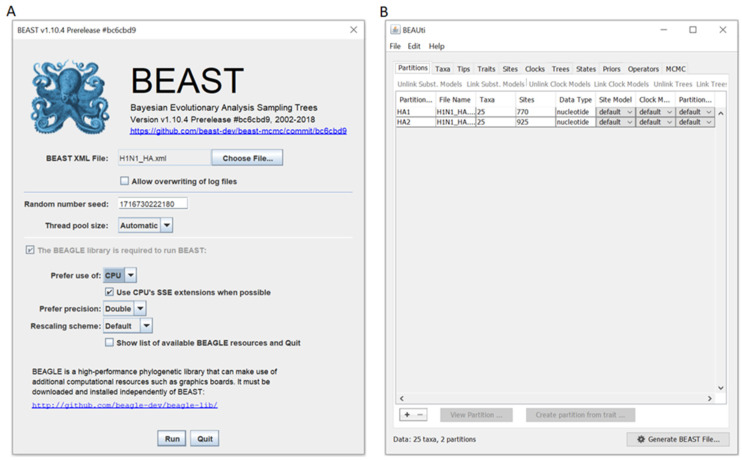
Task: Switch to the Operators tab
Action: pyautogui.click(x=643, y=69)
